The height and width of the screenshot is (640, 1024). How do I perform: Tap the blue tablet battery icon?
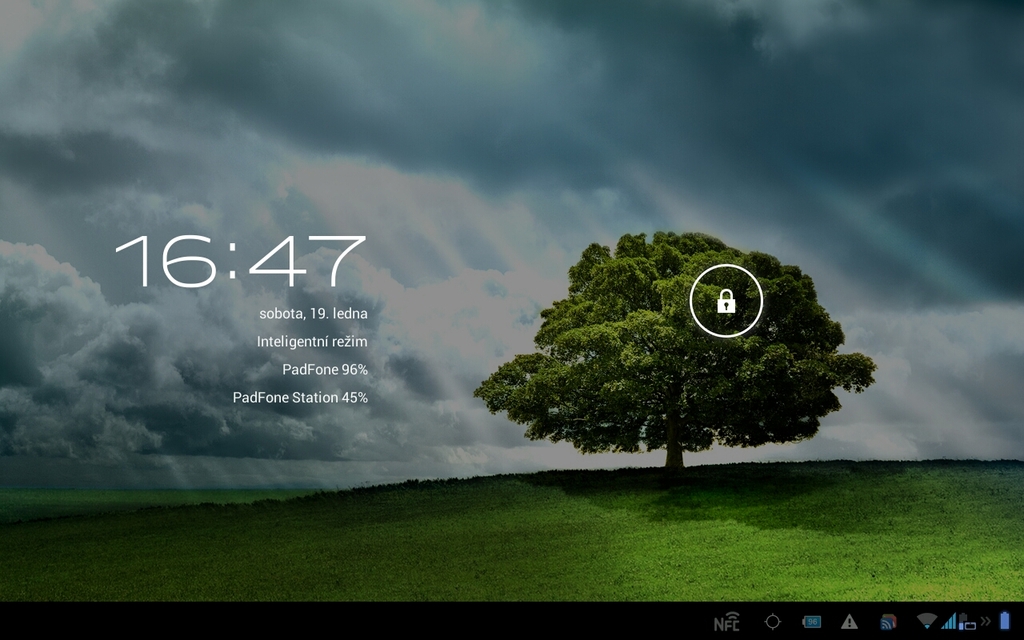pos(1005,621)
